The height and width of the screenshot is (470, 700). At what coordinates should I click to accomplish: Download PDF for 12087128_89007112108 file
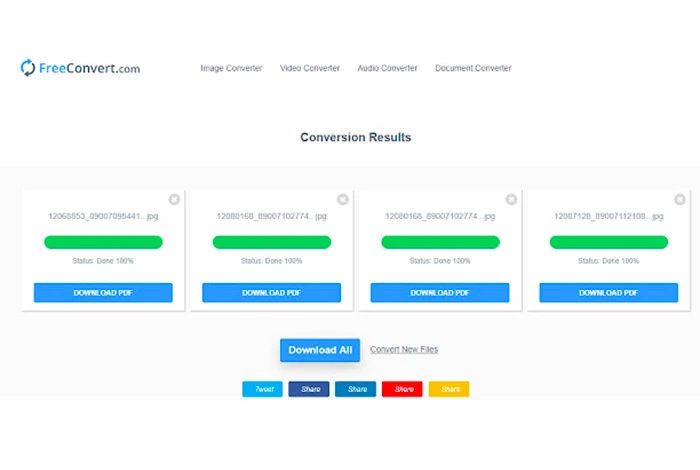coord(608,292)
